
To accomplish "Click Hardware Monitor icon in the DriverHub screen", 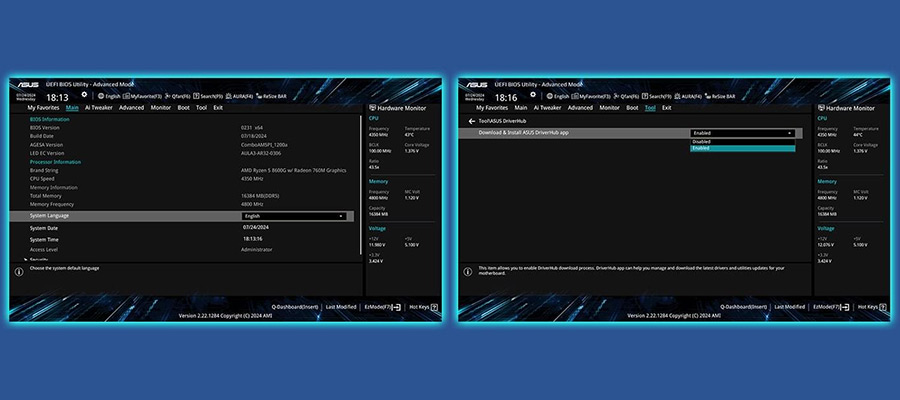I will [x=821, y=108].
